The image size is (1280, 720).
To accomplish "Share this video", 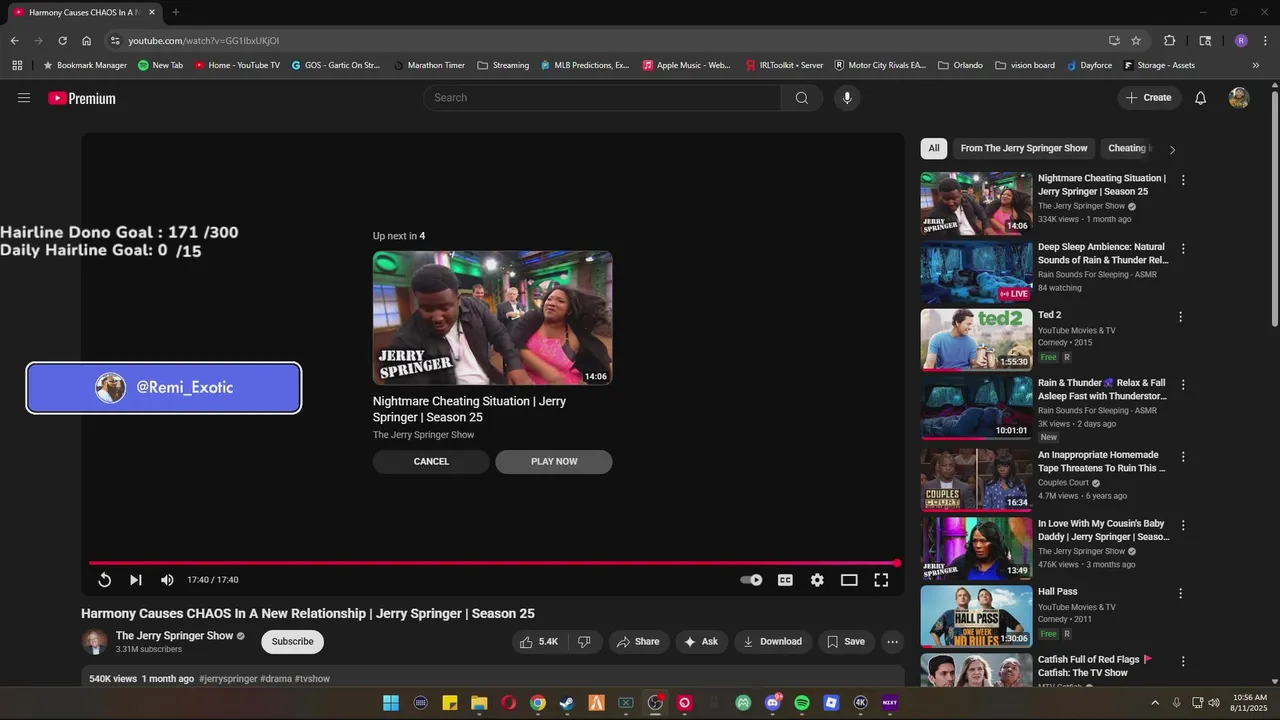I will (x=638, y=642).
